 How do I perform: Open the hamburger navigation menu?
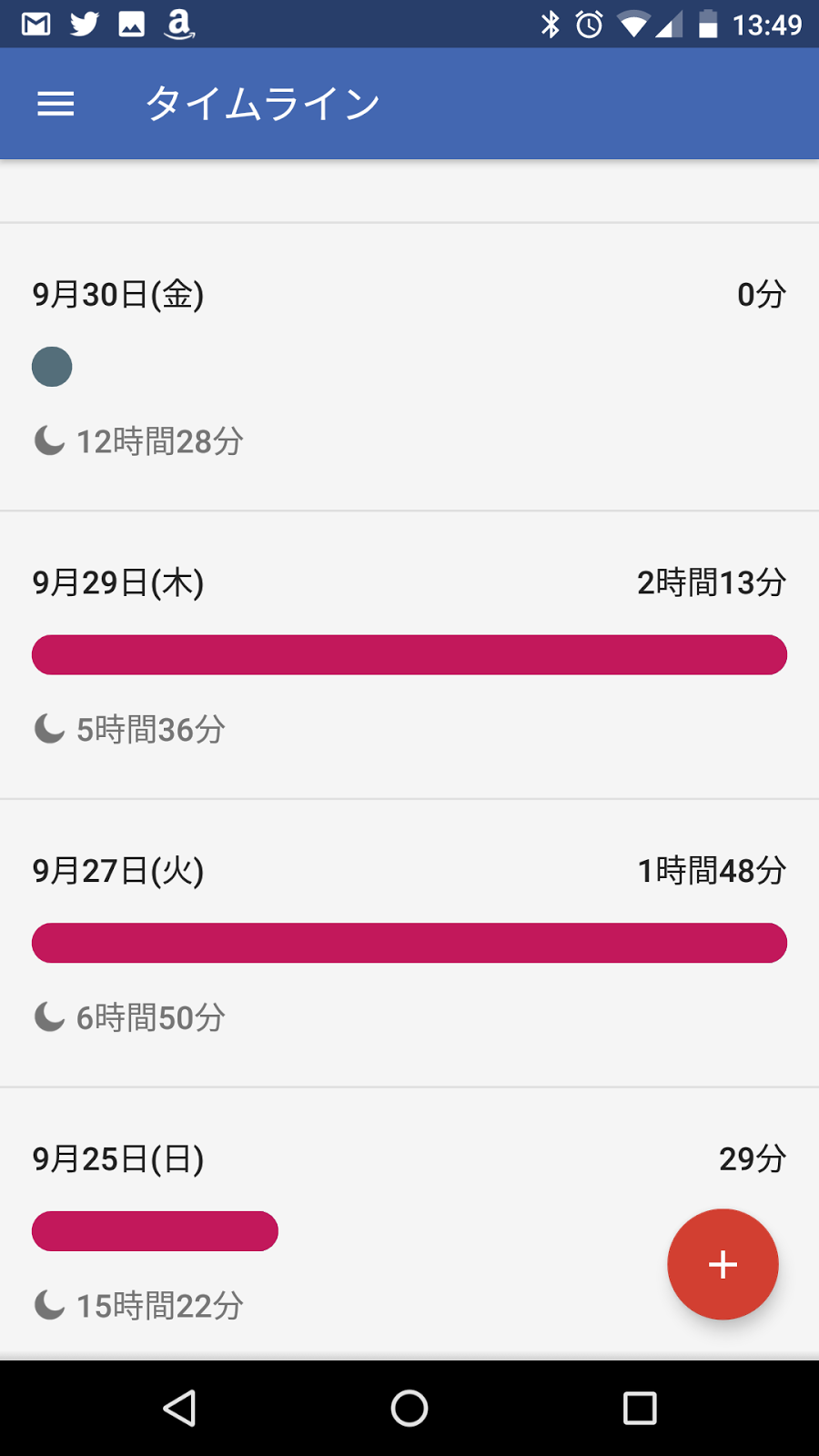pos(56,104)
